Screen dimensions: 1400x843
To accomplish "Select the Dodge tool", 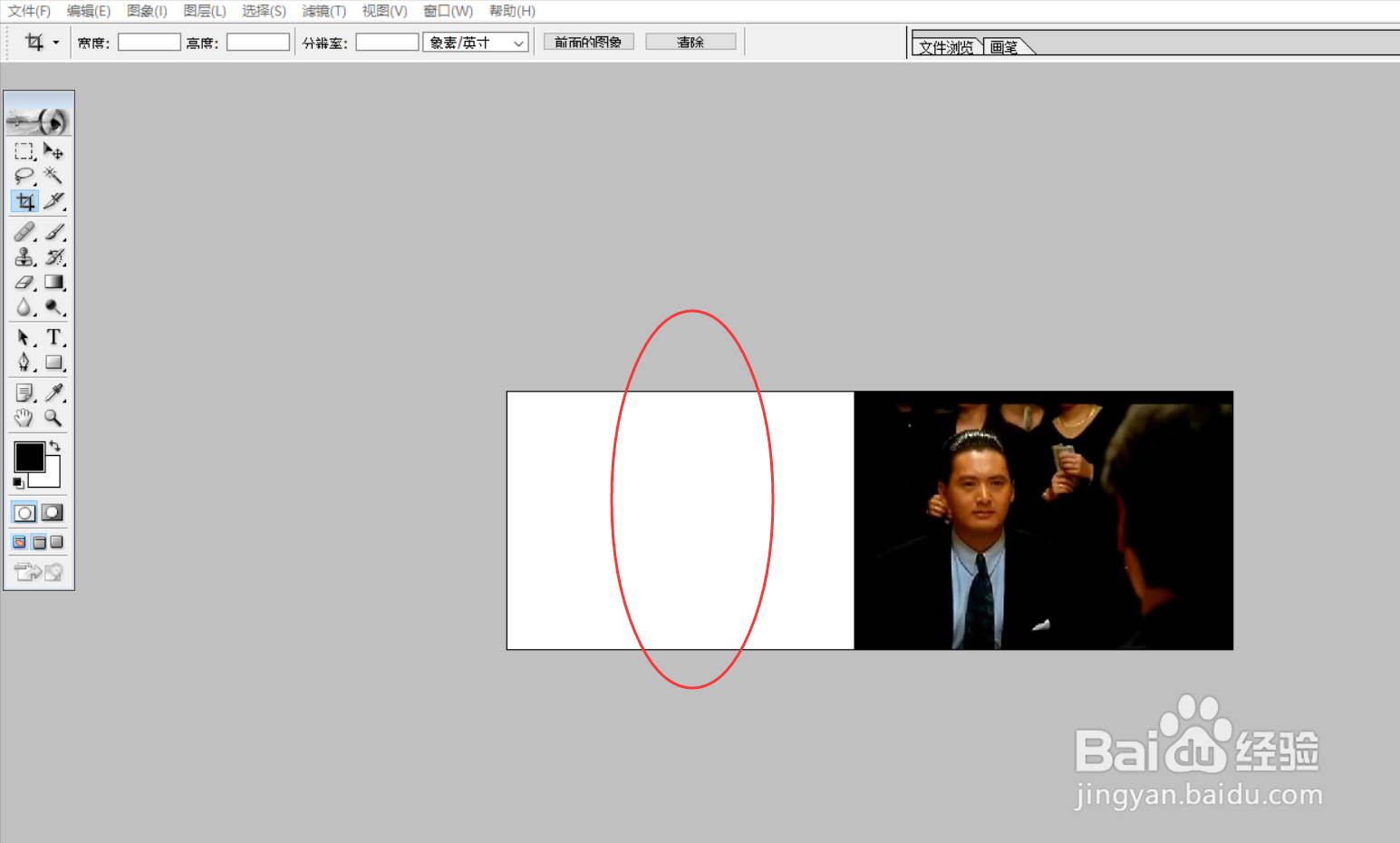I will pos(53,308).
